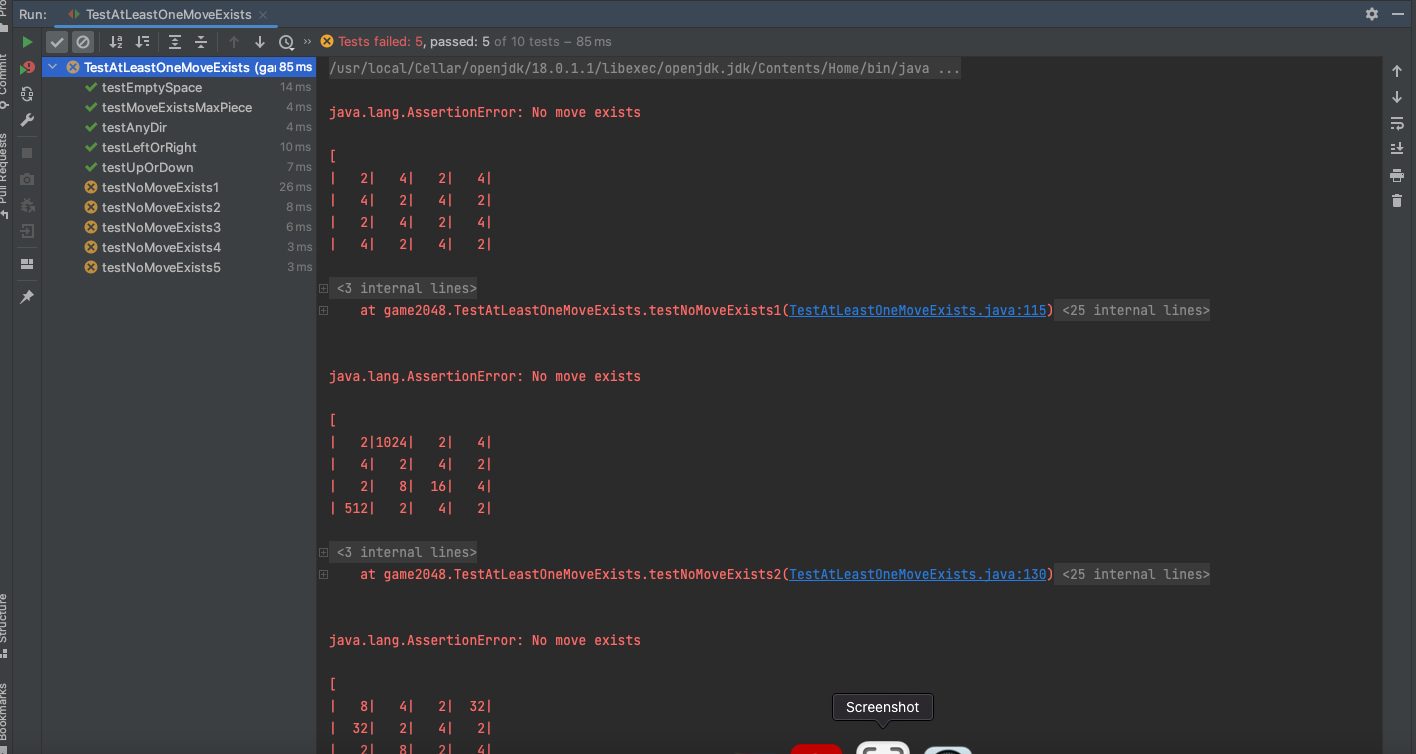
Task: Open Run panel settings gear
Action: coord(1372,14)
